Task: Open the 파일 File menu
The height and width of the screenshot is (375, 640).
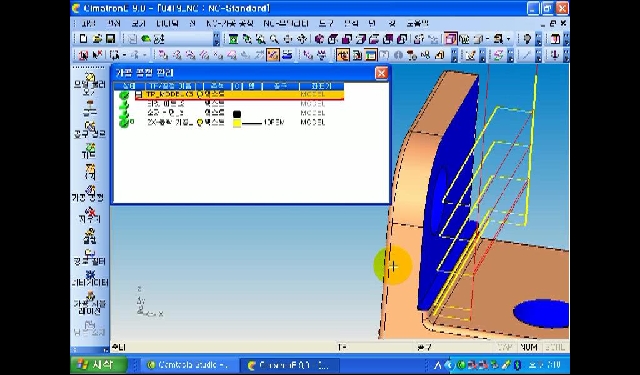Action: click(x=88, y=24)
